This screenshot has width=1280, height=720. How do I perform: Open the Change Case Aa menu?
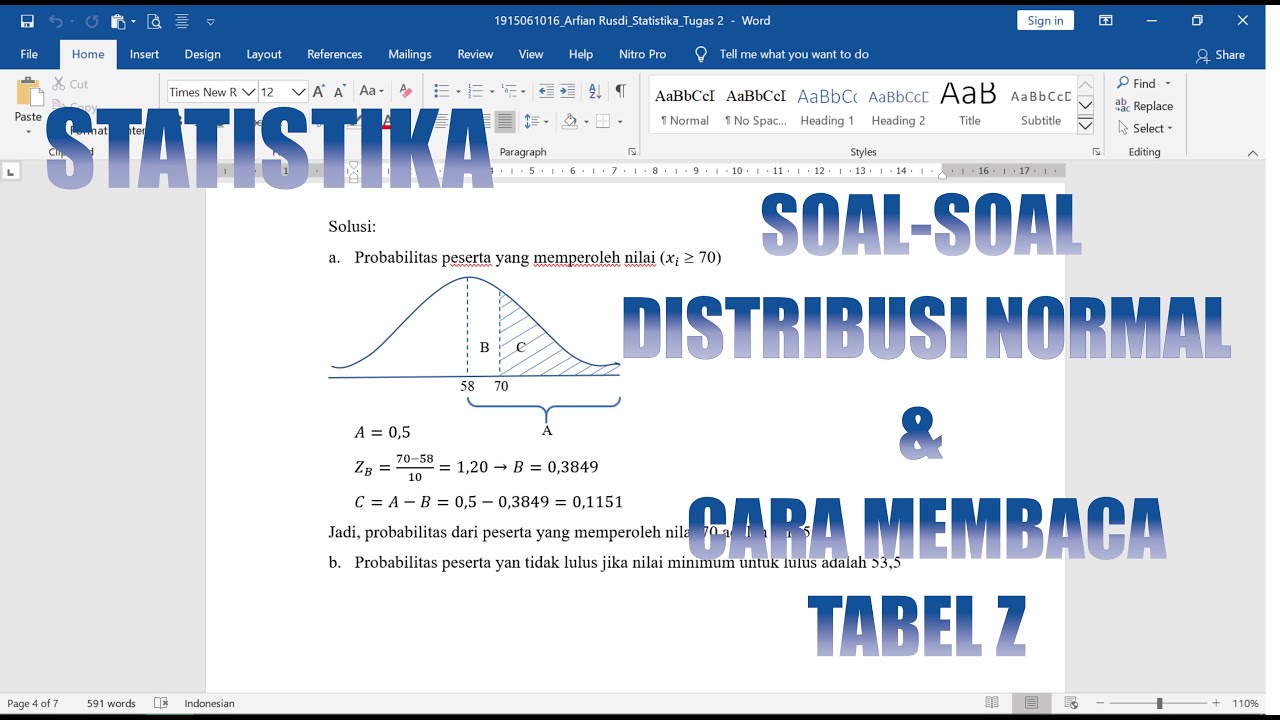coord(371,91)
